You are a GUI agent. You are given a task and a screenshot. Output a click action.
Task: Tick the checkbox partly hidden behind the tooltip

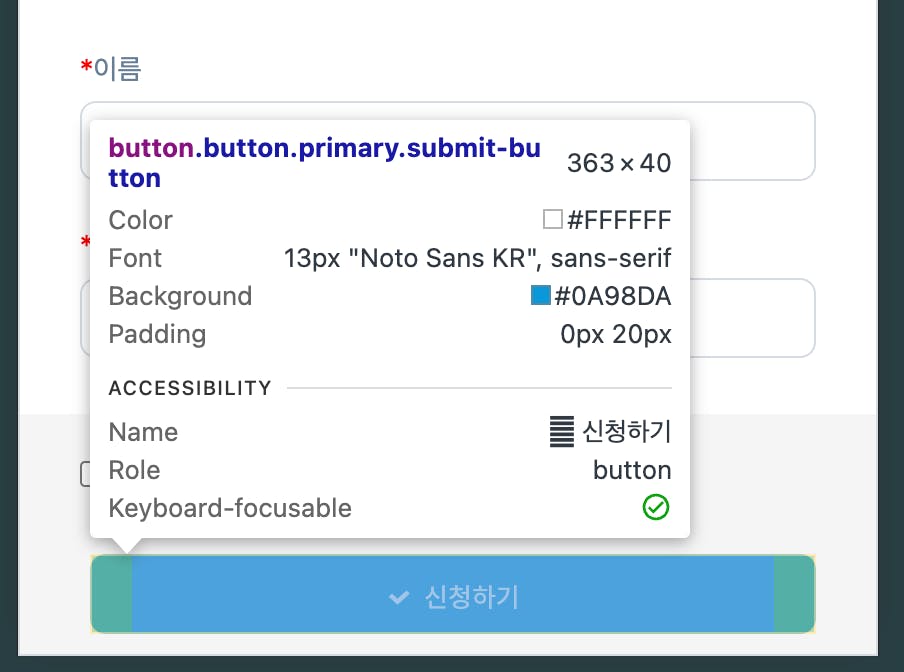click(86, 474)
